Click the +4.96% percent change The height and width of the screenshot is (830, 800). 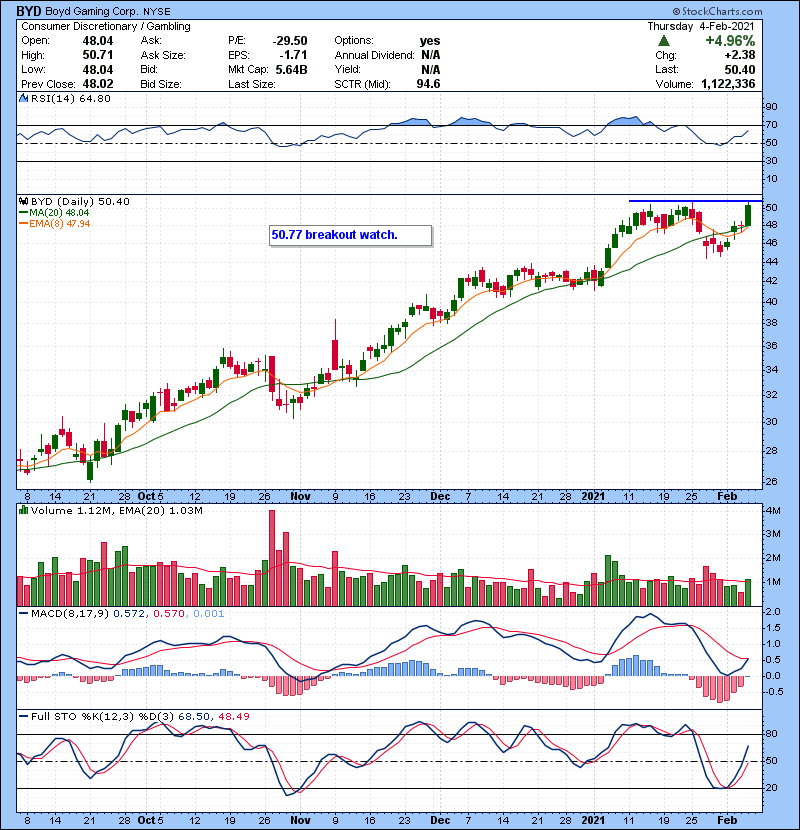pyautogui.click(x=730, y=41)
